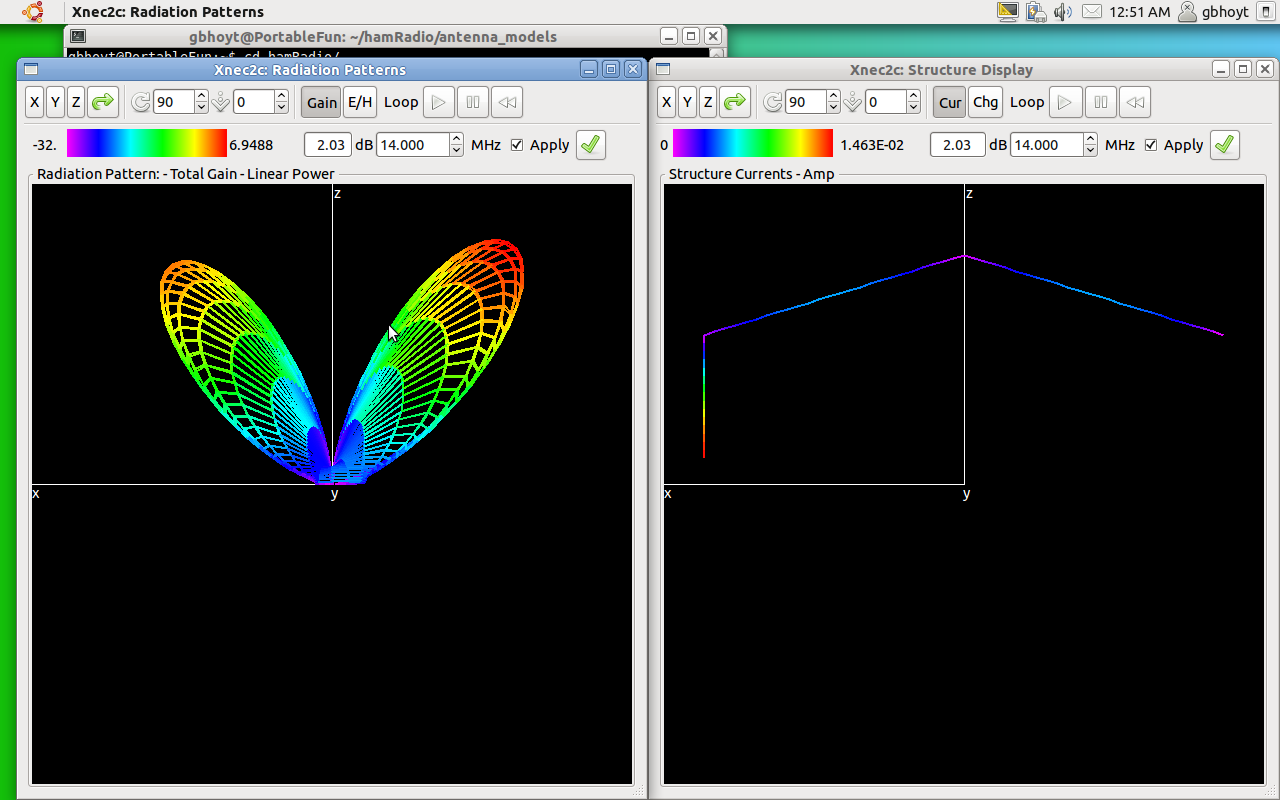The width and height of the screenshot is (1280, 800).
Task: Click rotate icon beside 90 in Structure Display
Action: [x=773, y=102]
